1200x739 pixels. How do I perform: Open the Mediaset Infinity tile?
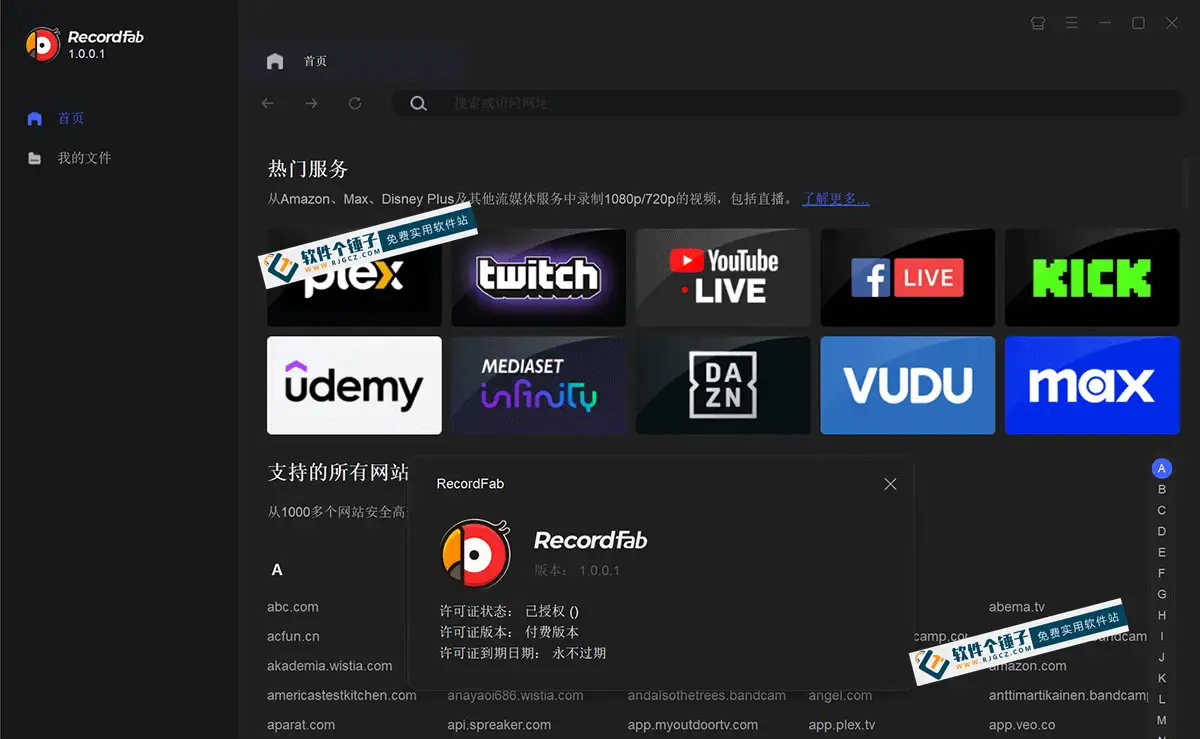pos(538,385)
